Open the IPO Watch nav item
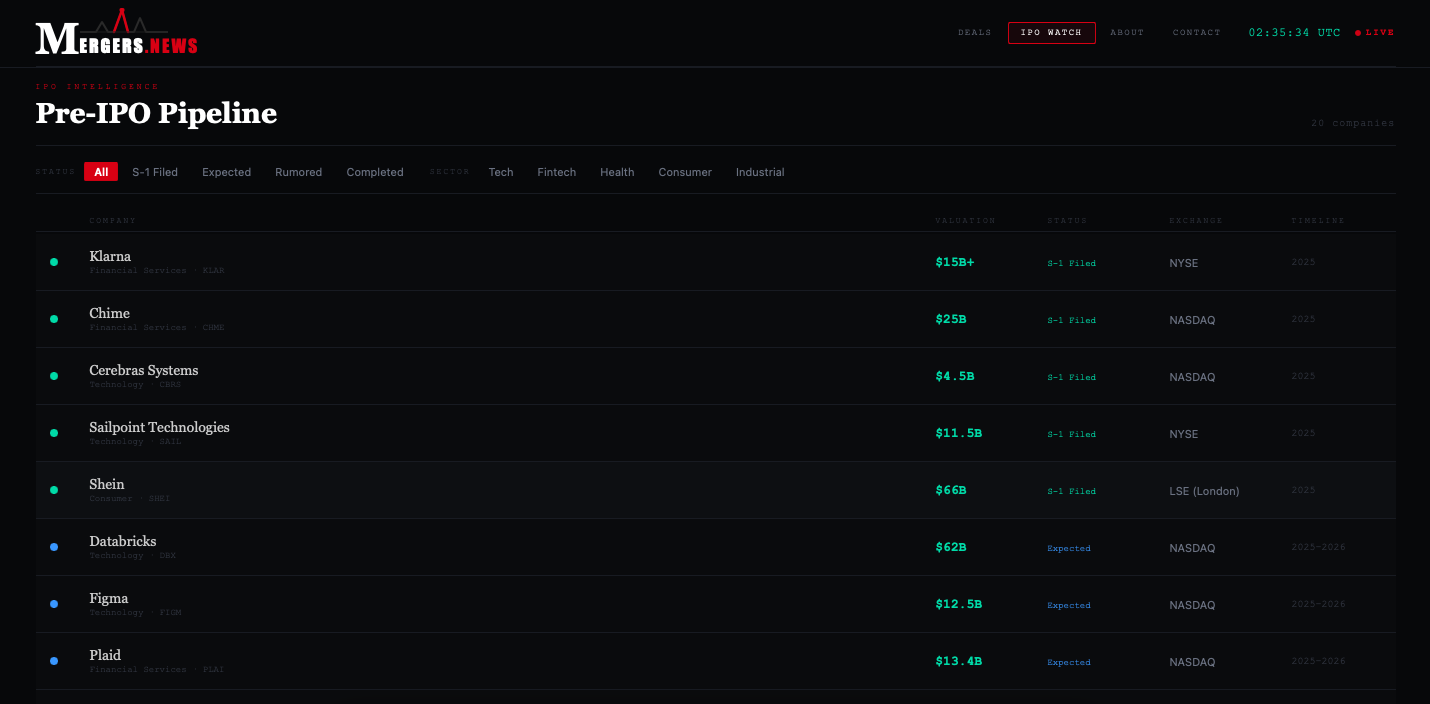 click(x=1051, y=33)
